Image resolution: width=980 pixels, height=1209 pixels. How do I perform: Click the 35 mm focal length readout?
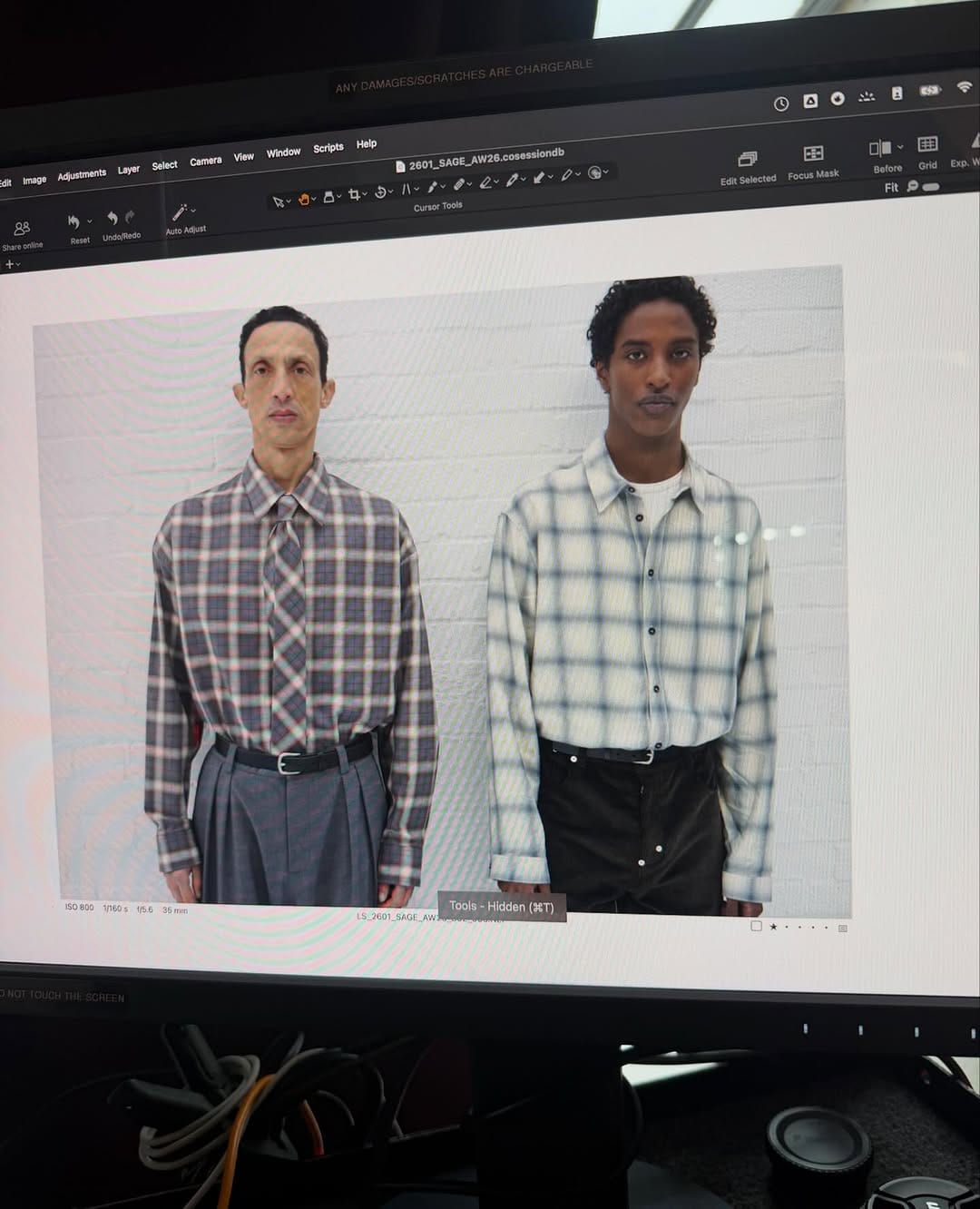point(174,909)
